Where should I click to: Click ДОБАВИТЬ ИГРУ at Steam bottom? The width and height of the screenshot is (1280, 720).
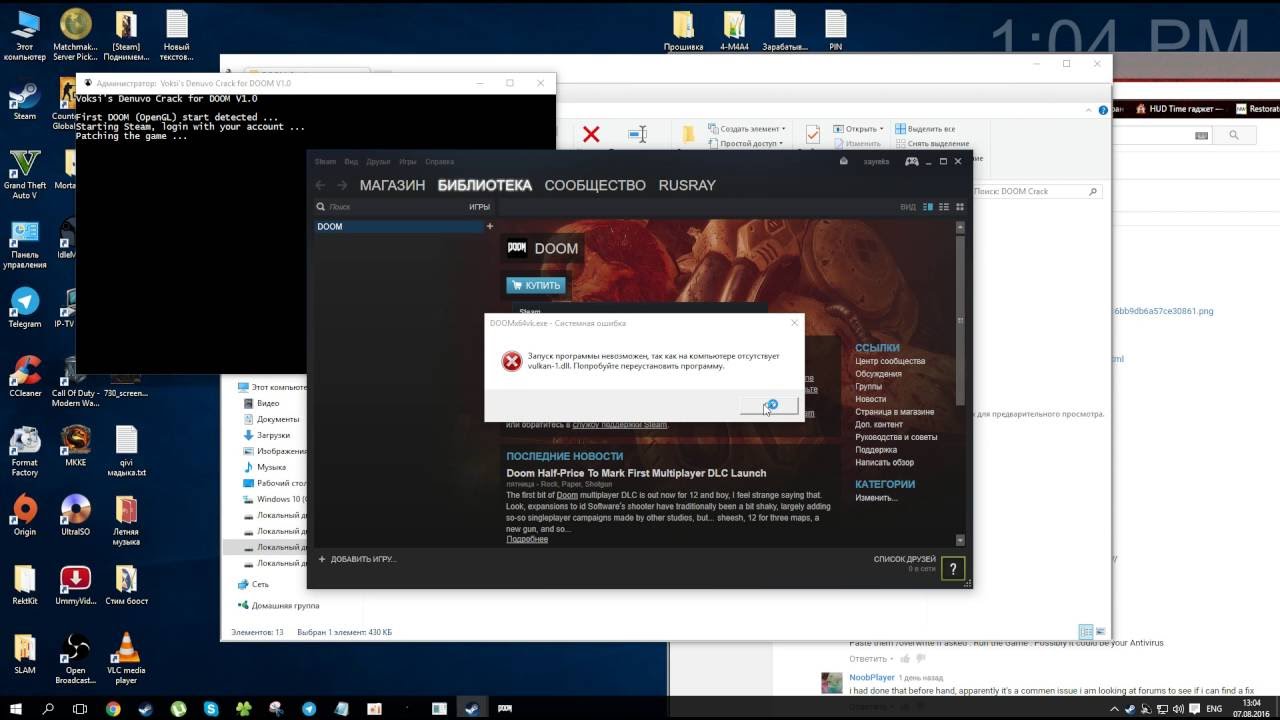(x=357, y=559)
